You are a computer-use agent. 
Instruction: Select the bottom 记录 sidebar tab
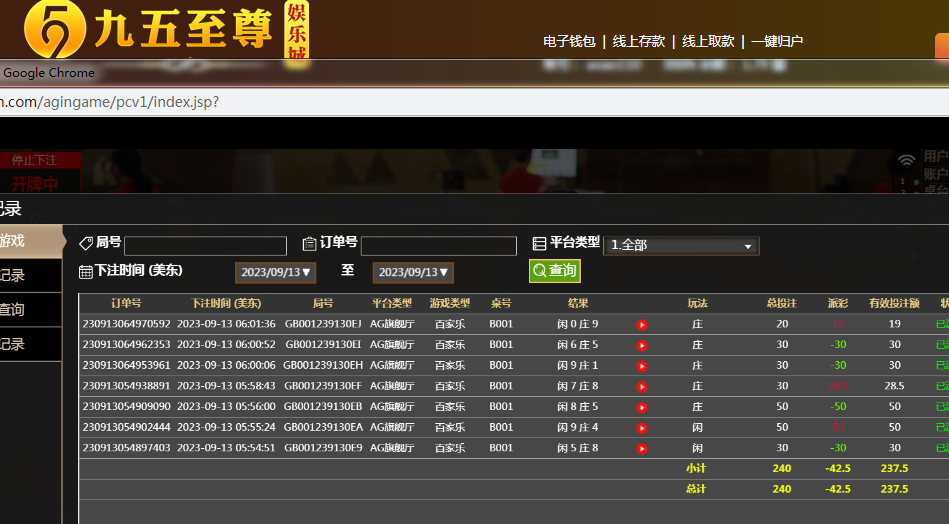click(30, 344)
